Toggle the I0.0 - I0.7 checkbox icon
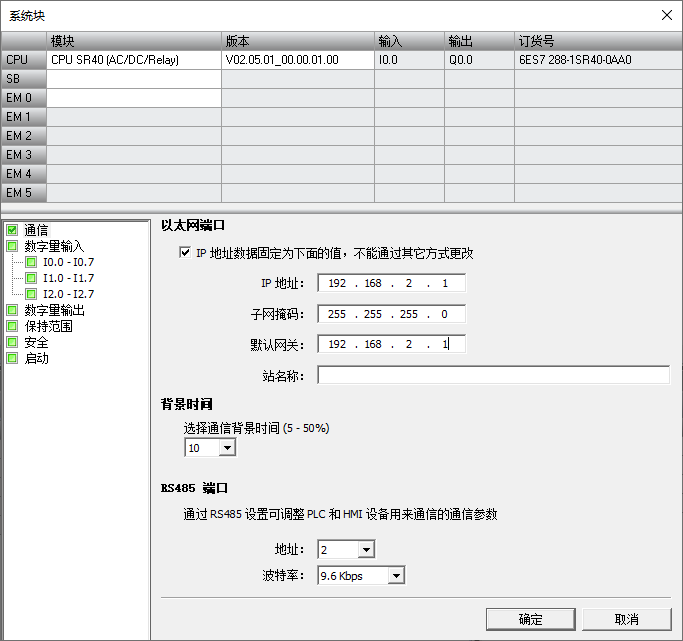This screenshot has height=641, width=683. (x=31, y=262)
